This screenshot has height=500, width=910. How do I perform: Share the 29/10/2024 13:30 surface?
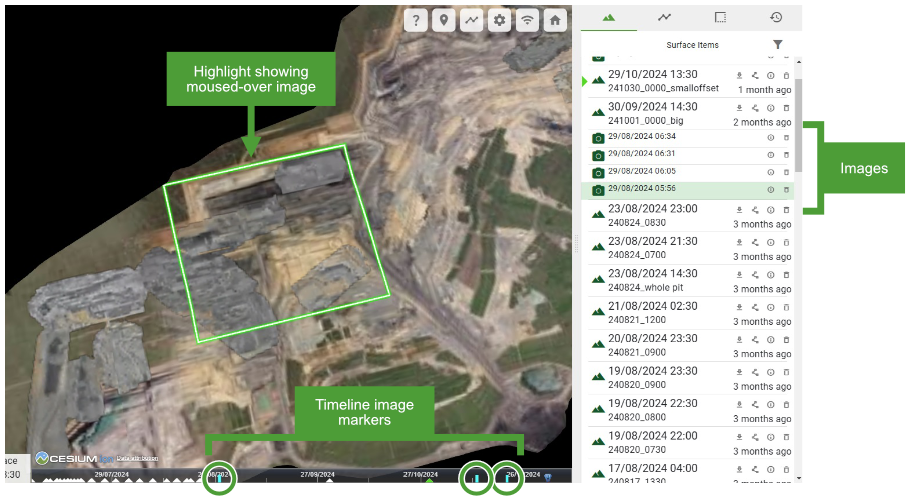(755, 75)
